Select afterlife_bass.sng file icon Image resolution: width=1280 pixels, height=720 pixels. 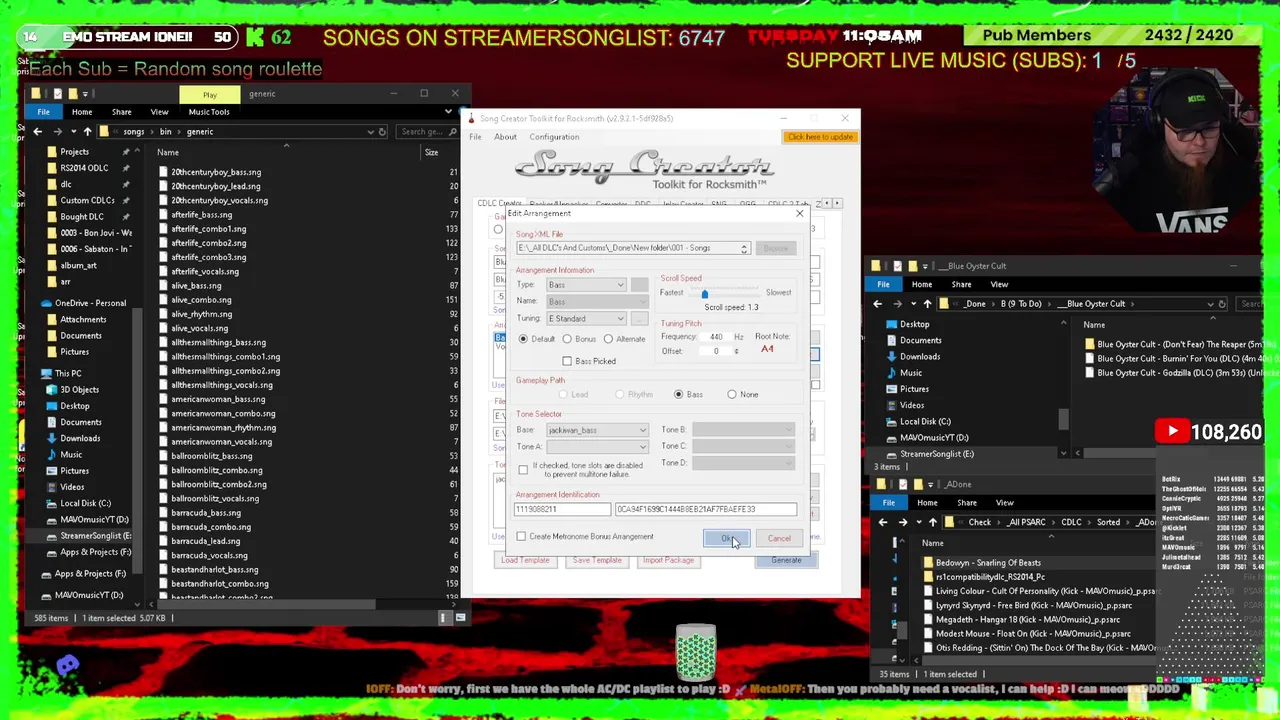pyautogui.click(x=165, y=215)
